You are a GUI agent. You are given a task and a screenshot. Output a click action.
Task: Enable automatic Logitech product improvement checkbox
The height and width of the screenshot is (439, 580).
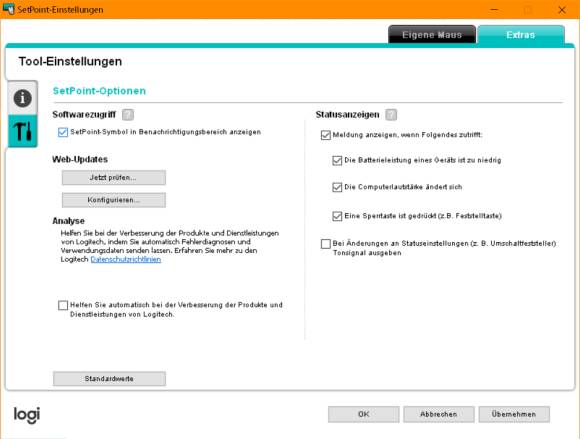63,305
